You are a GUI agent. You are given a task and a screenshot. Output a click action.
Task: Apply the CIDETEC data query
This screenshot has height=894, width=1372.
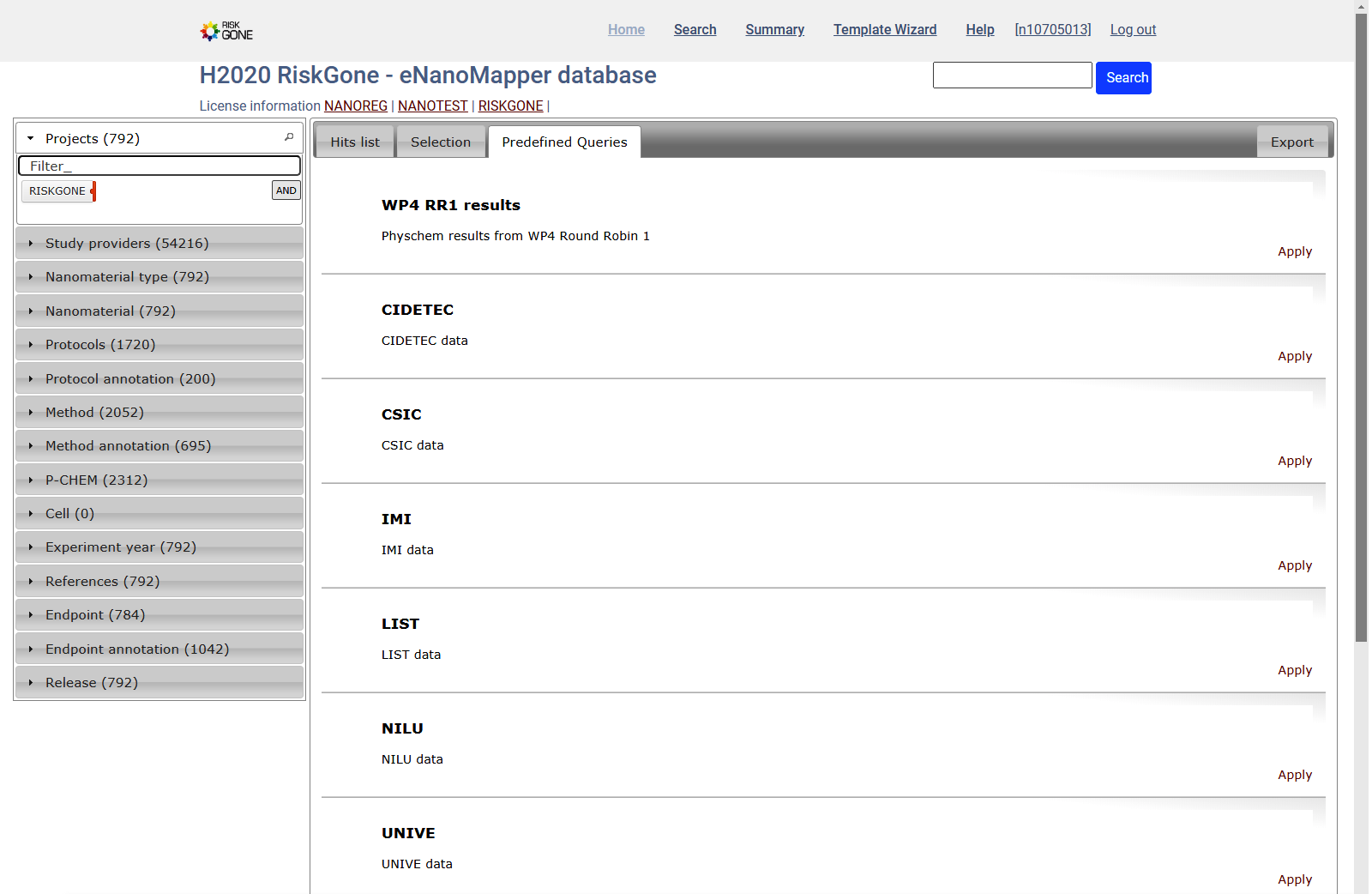click(x=1295, y=356)
